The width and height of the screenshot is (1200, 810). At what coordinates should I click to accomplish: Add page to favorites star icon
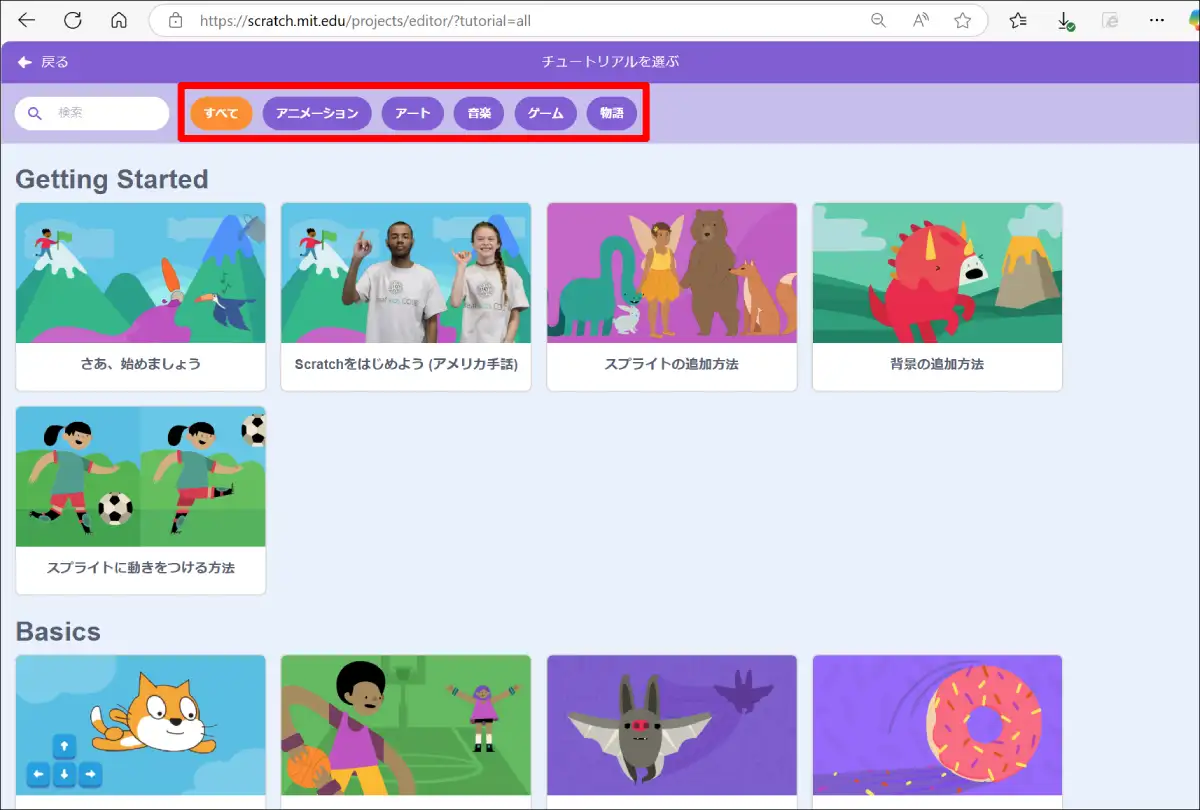tap(962, 20)
